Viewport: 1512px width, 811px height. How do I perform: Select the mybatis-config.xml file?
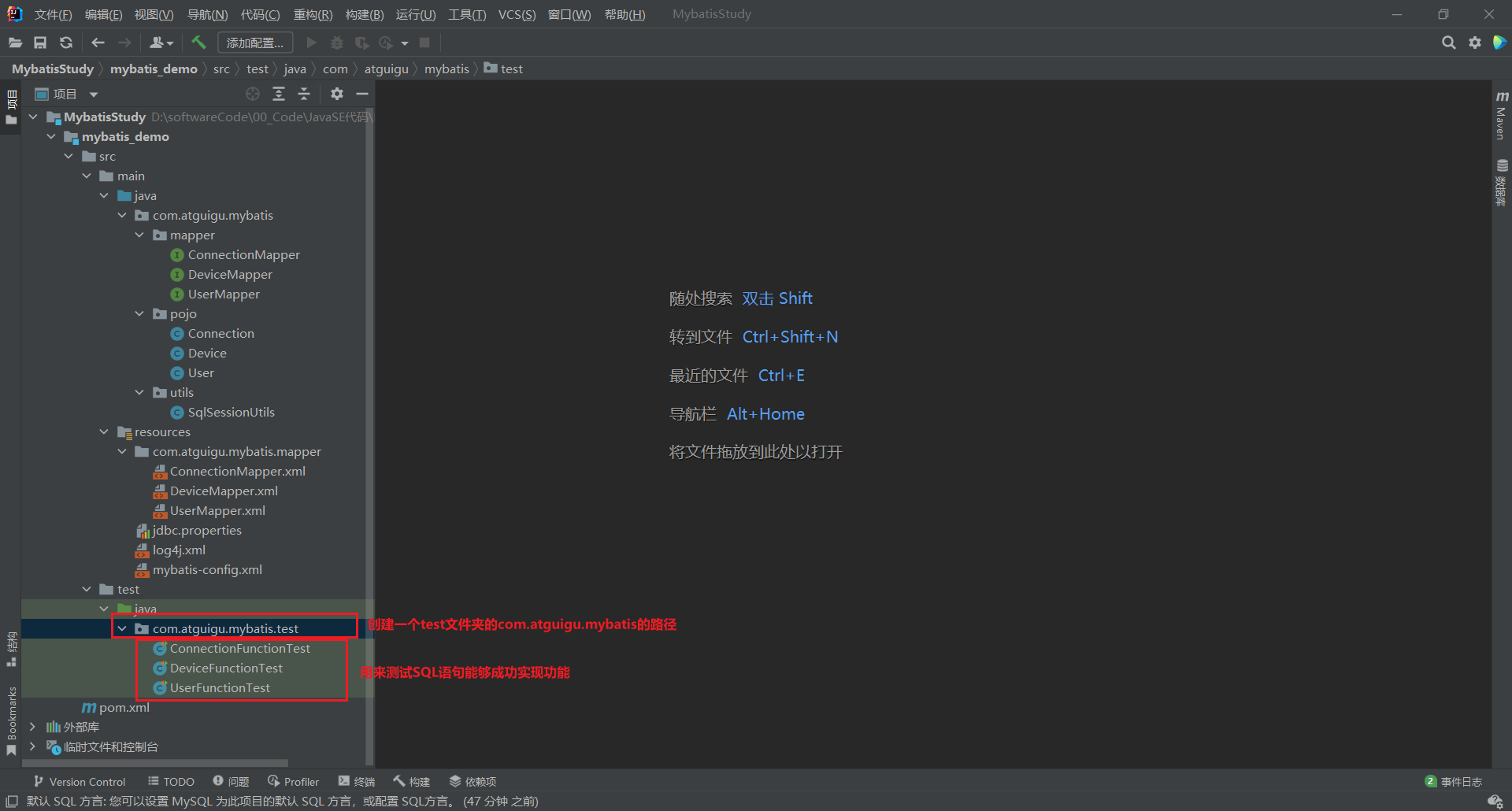pyautogui.click(x=198, y=570)
